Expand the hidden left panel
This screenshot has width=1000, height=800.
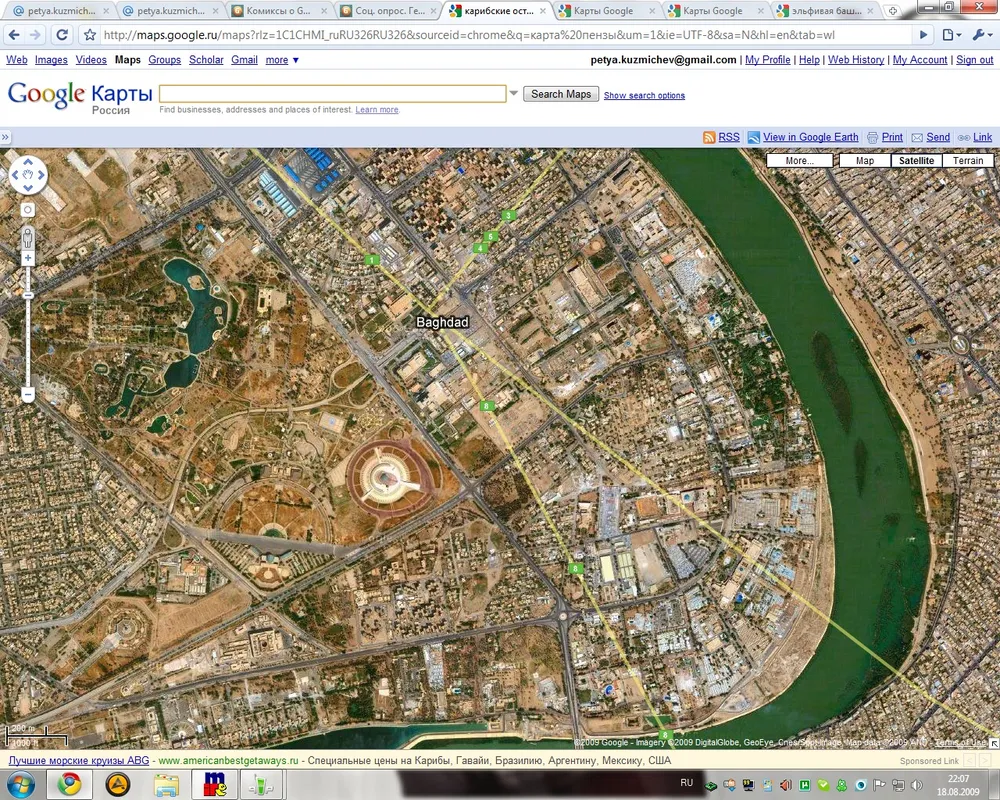click(5, 137)
